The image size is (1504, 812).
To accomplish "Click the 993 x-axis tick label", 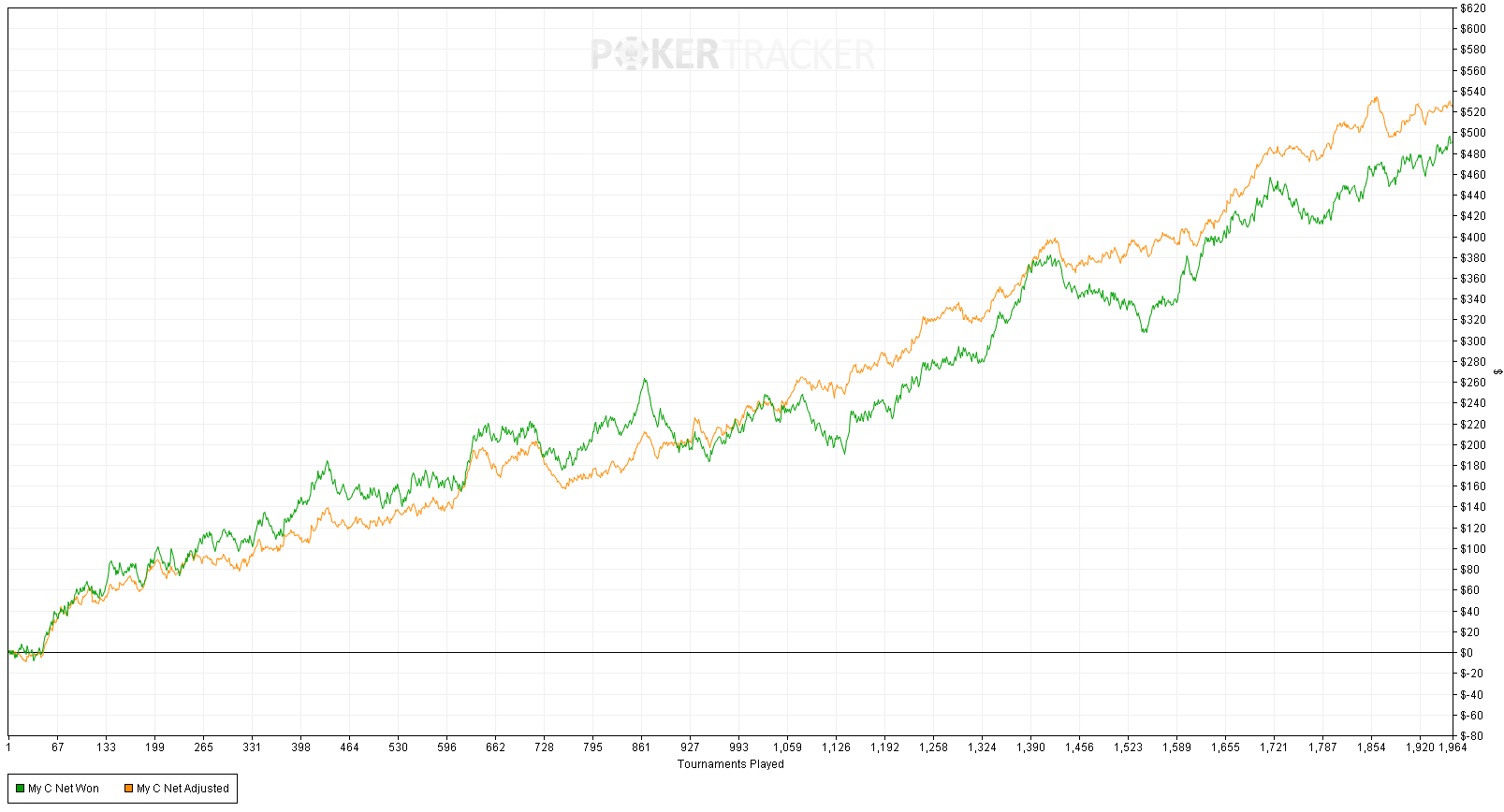I will coord(738,747).
